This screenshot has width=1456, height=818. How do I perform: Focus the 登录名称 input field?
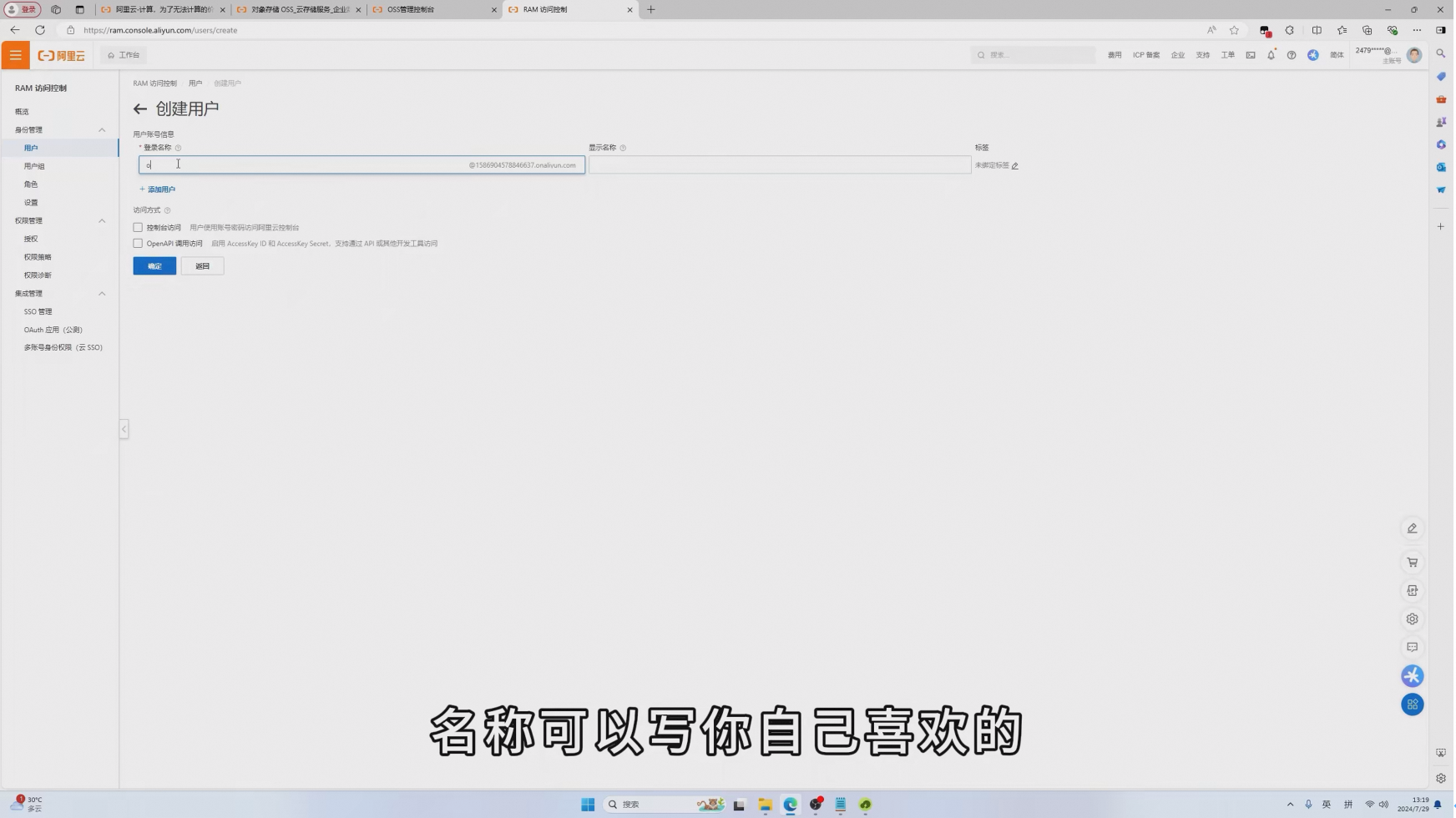pos(361,165)
